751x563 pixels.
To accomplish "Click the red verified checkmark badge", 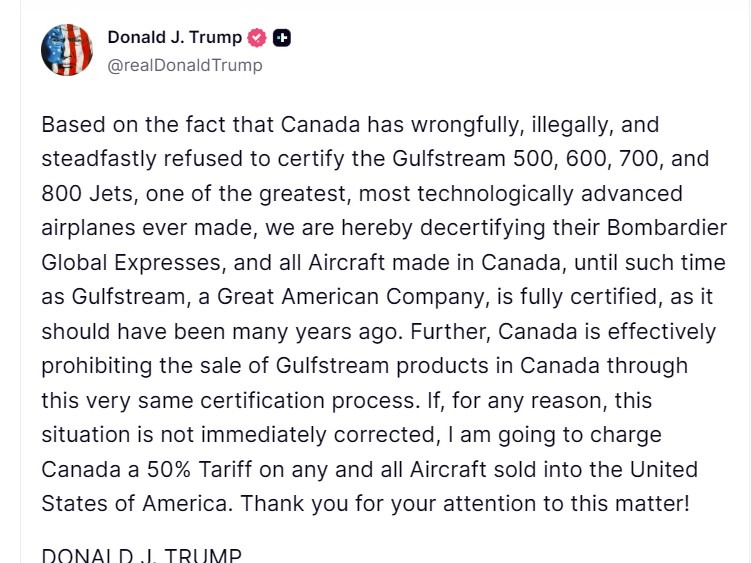I will (257, 38).
